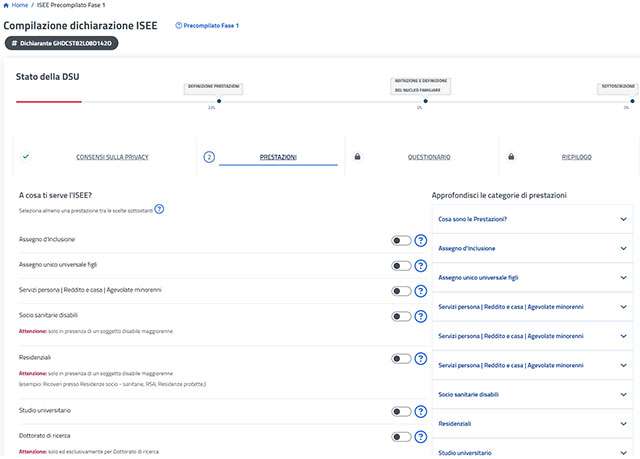This screenshot has width=640, height=459.
Task: Enable the Assegno d'Inclusione toggle
Action: click(x=401, y=241)
